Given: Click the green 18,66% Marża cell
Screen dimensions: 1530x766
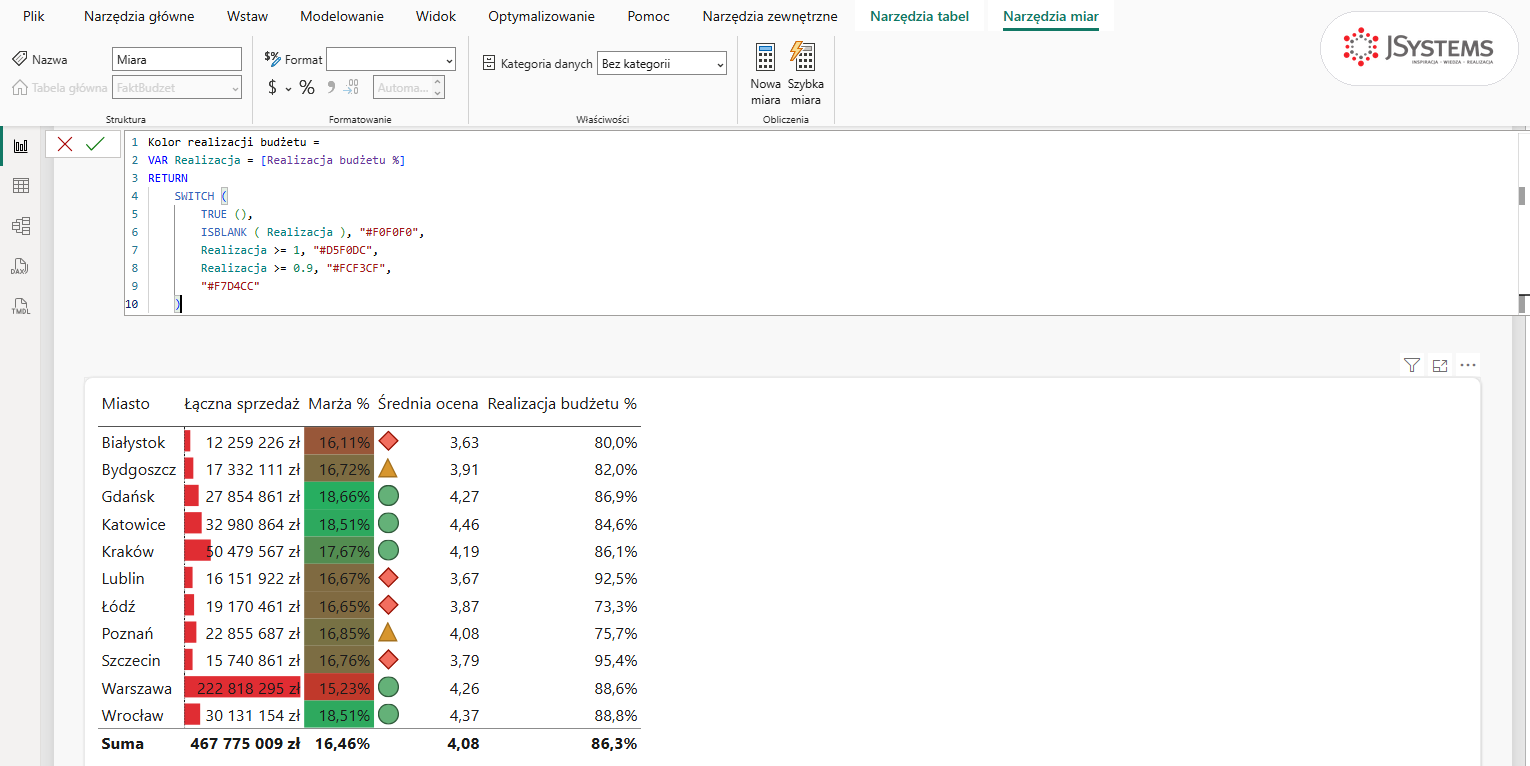Looking at the screenshot, I should [x=339, y=496].
